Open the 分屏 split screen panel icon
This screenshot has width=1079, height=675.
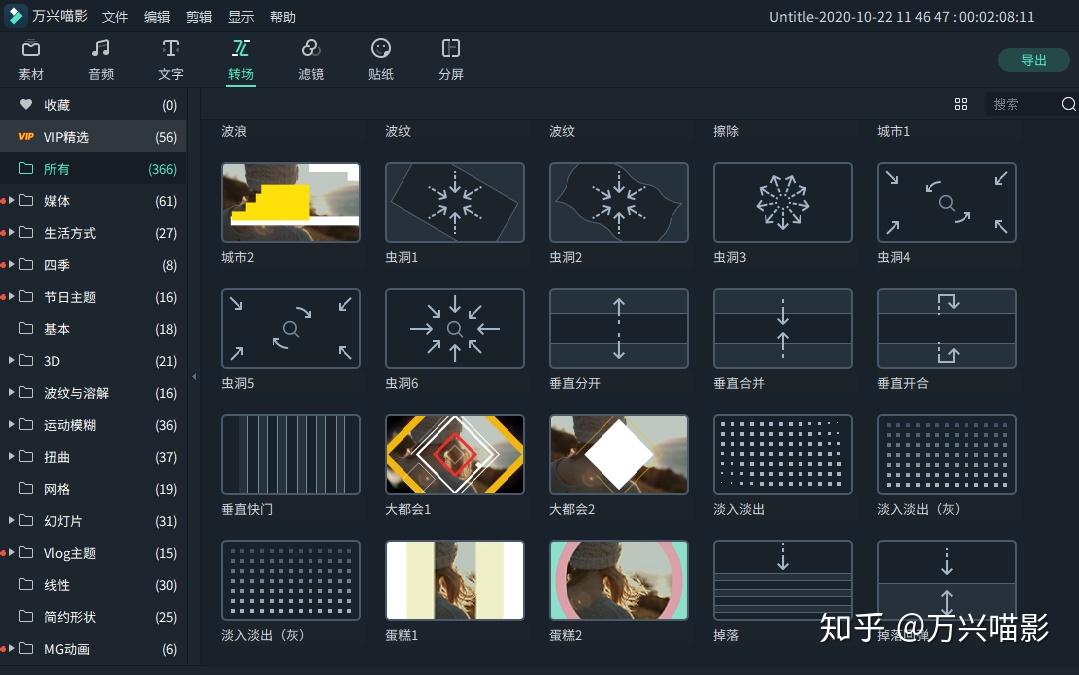[451, 48]
